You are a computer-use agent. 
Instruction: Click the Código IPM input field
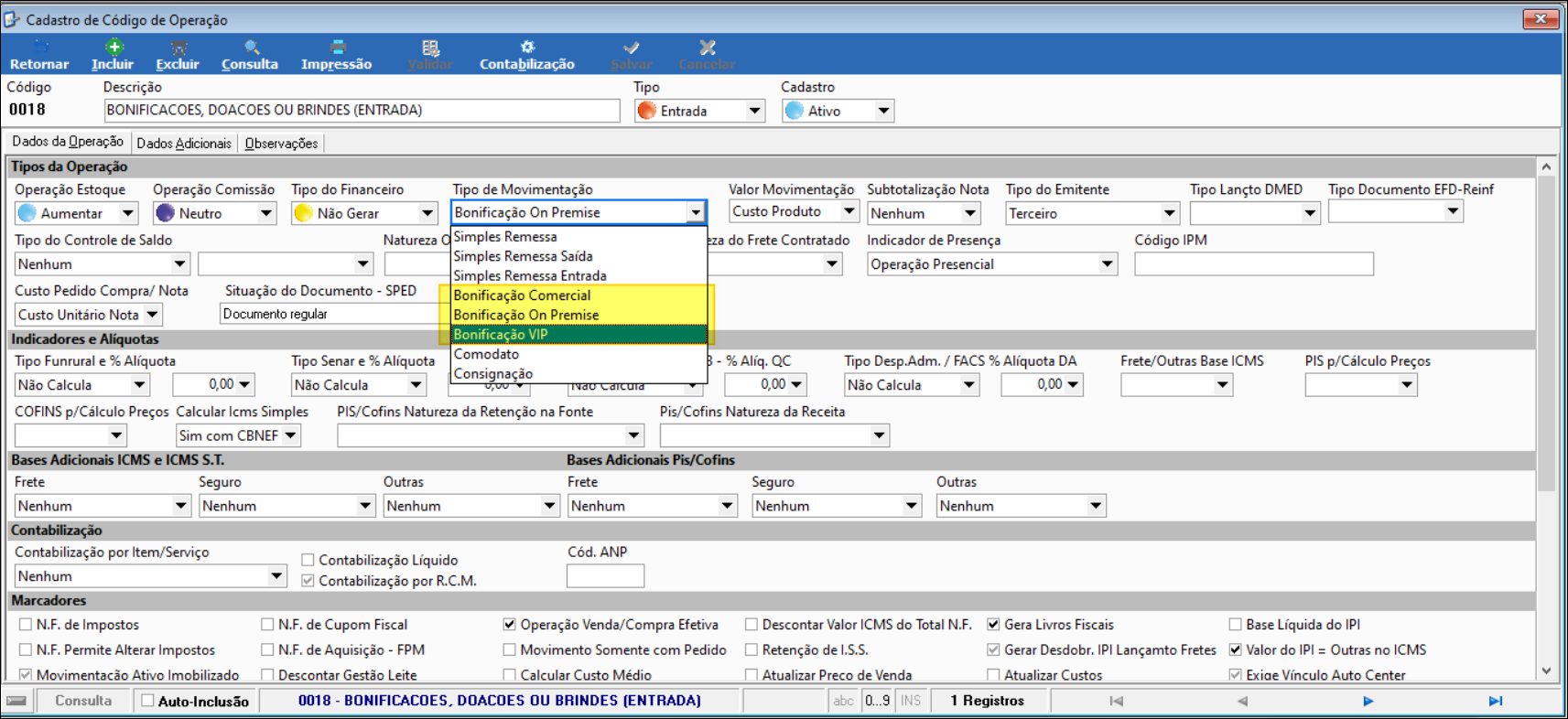click(1254, 264)
